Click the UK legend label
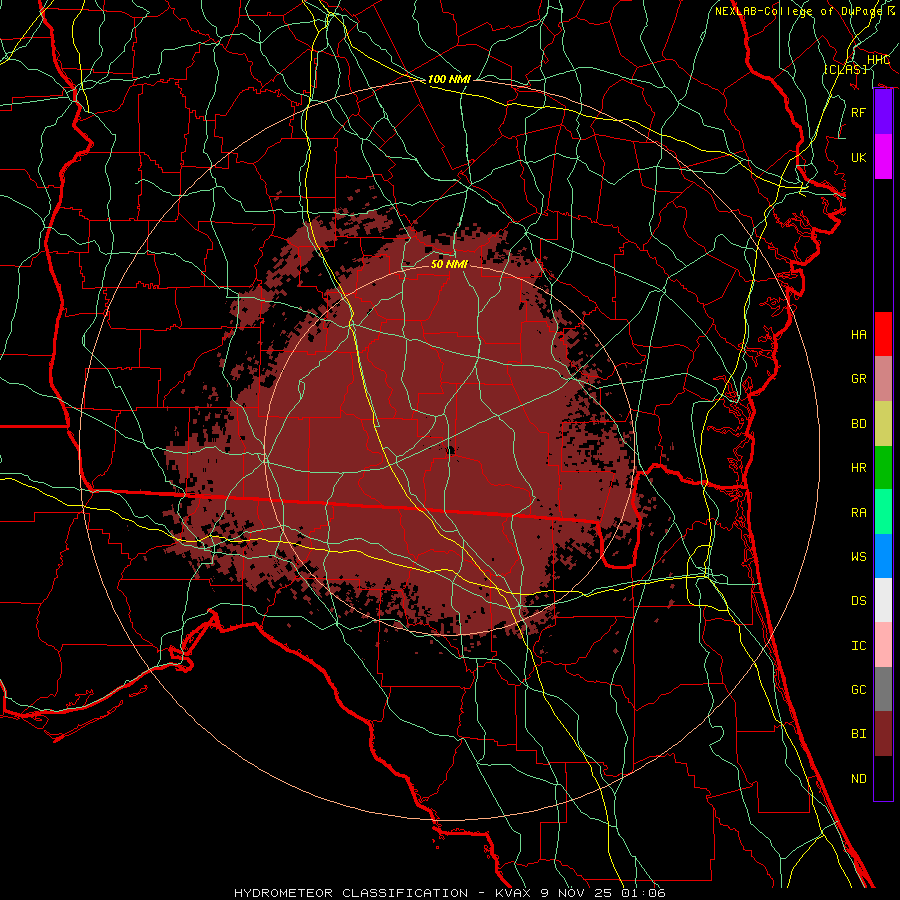The height and width of the screenshot is (900, 900). (858, 157)
